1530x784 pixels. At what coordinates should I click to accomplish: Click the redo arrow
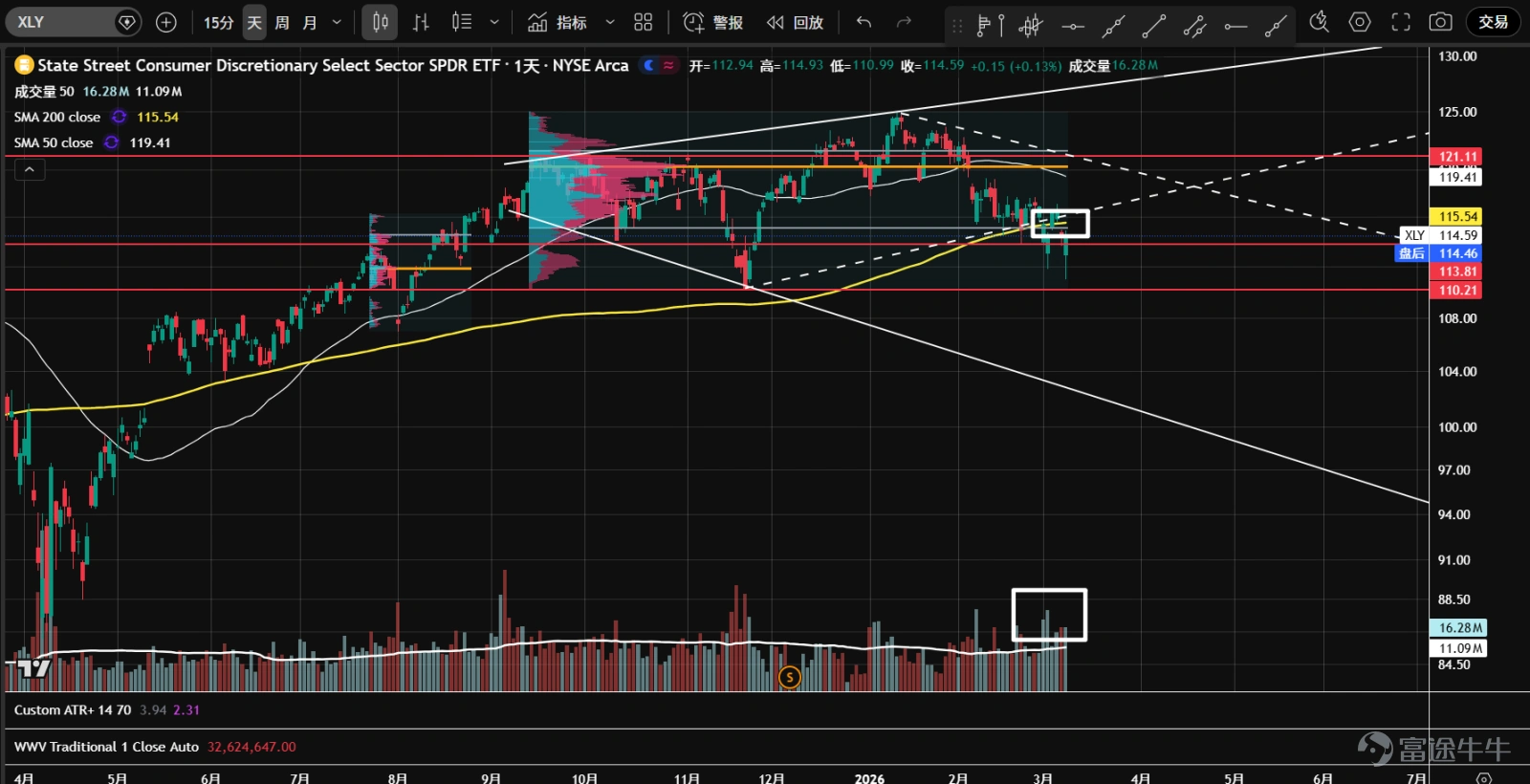905,22
